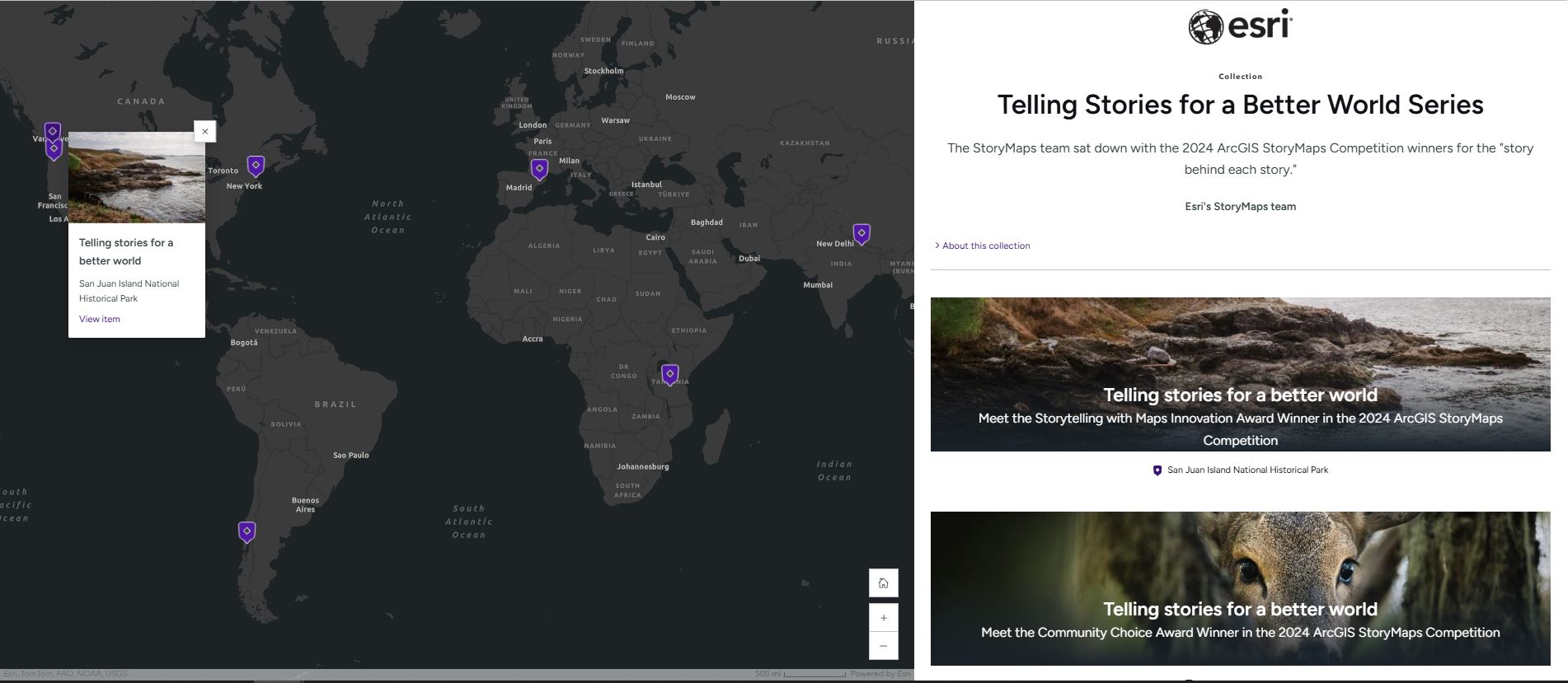Click San Juan Island location label below card
The image size is (1568, 683).
click(x=1246, y=470)
